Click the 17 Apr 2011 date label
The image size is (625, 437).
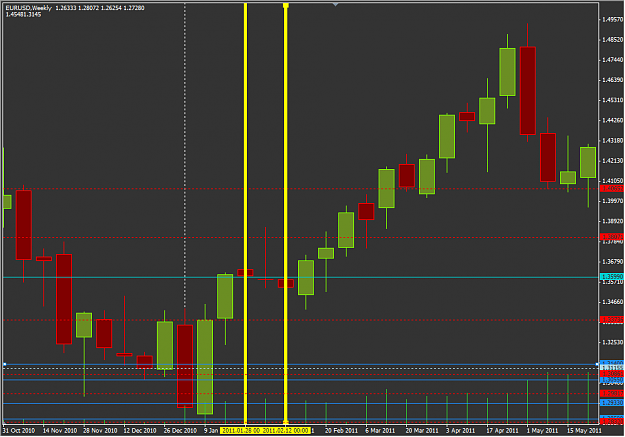[502, 431]
